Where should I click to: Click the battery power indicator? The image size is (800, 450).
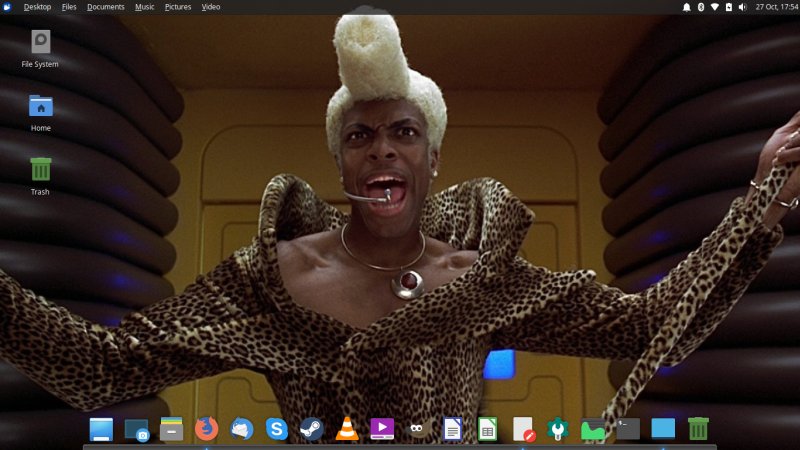click(729, 7)
